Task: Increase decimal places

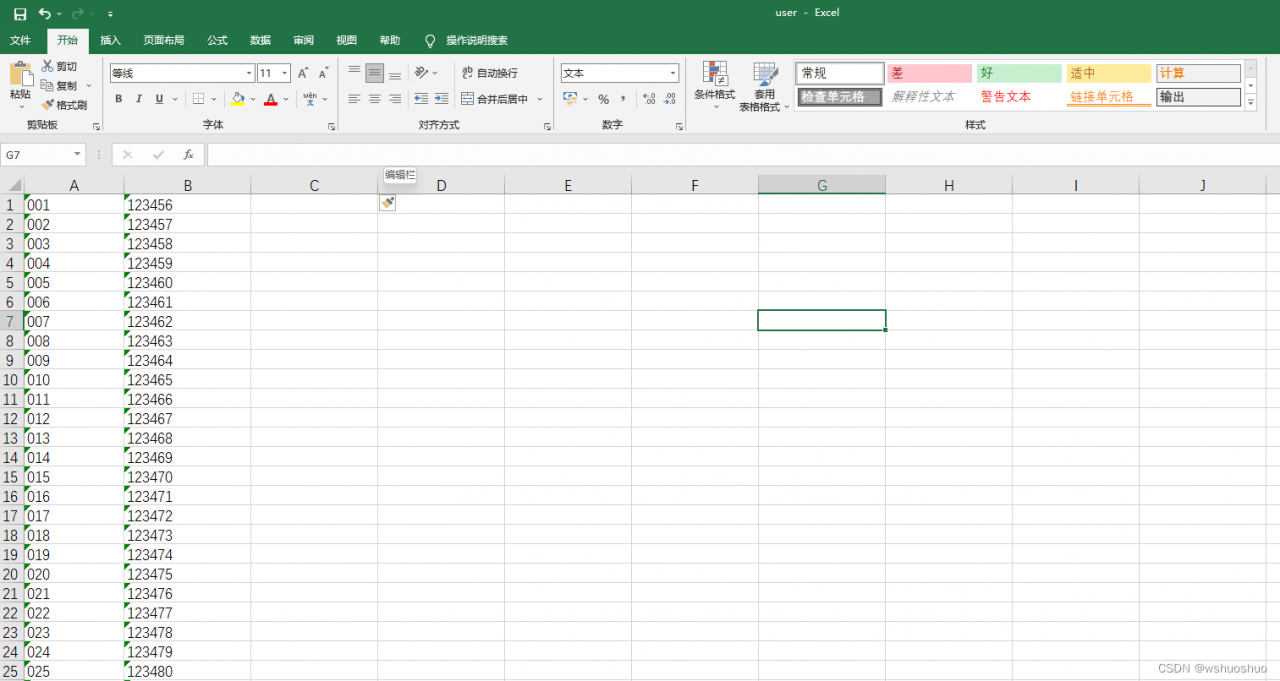Action: (649, 99)
